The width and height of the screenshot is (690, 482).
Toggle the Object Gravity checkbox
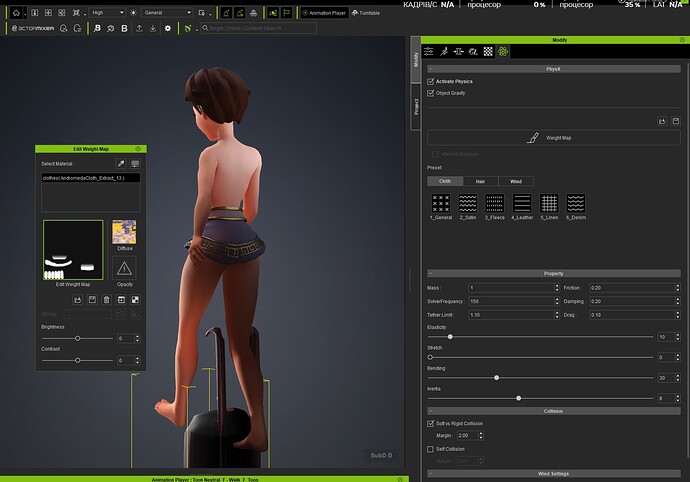430,93
